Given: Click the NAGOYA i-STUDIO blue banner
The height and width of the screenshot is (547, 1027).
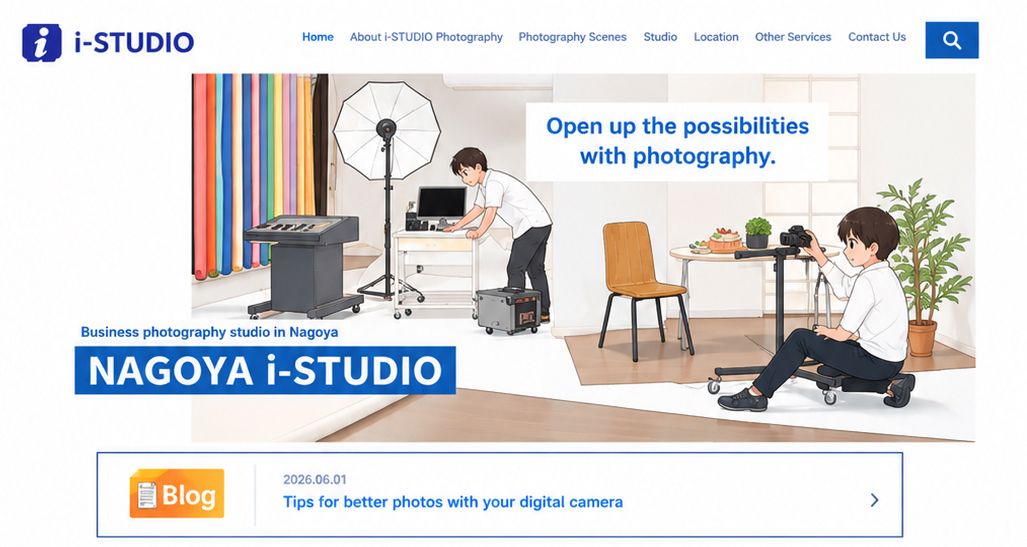Looking at the screenshot, I should pyautogui.click(x=265, y=370).
